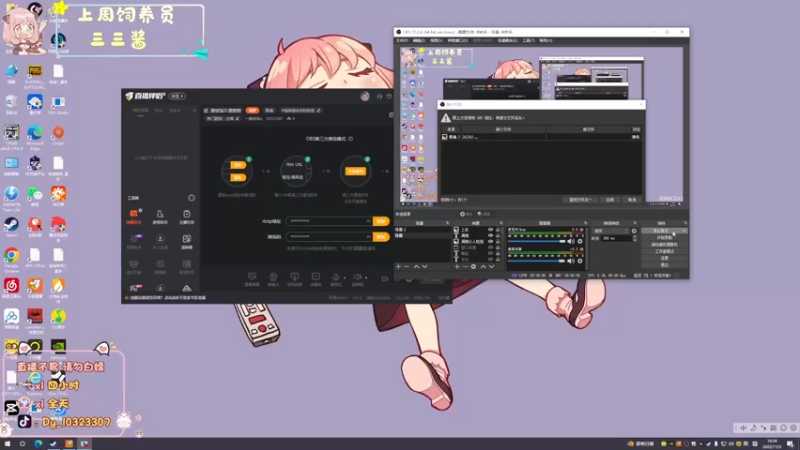This screenshot has height=450, width=800.
Task: Move OBS source up with arrow
Action: click(x=483, y=266)
